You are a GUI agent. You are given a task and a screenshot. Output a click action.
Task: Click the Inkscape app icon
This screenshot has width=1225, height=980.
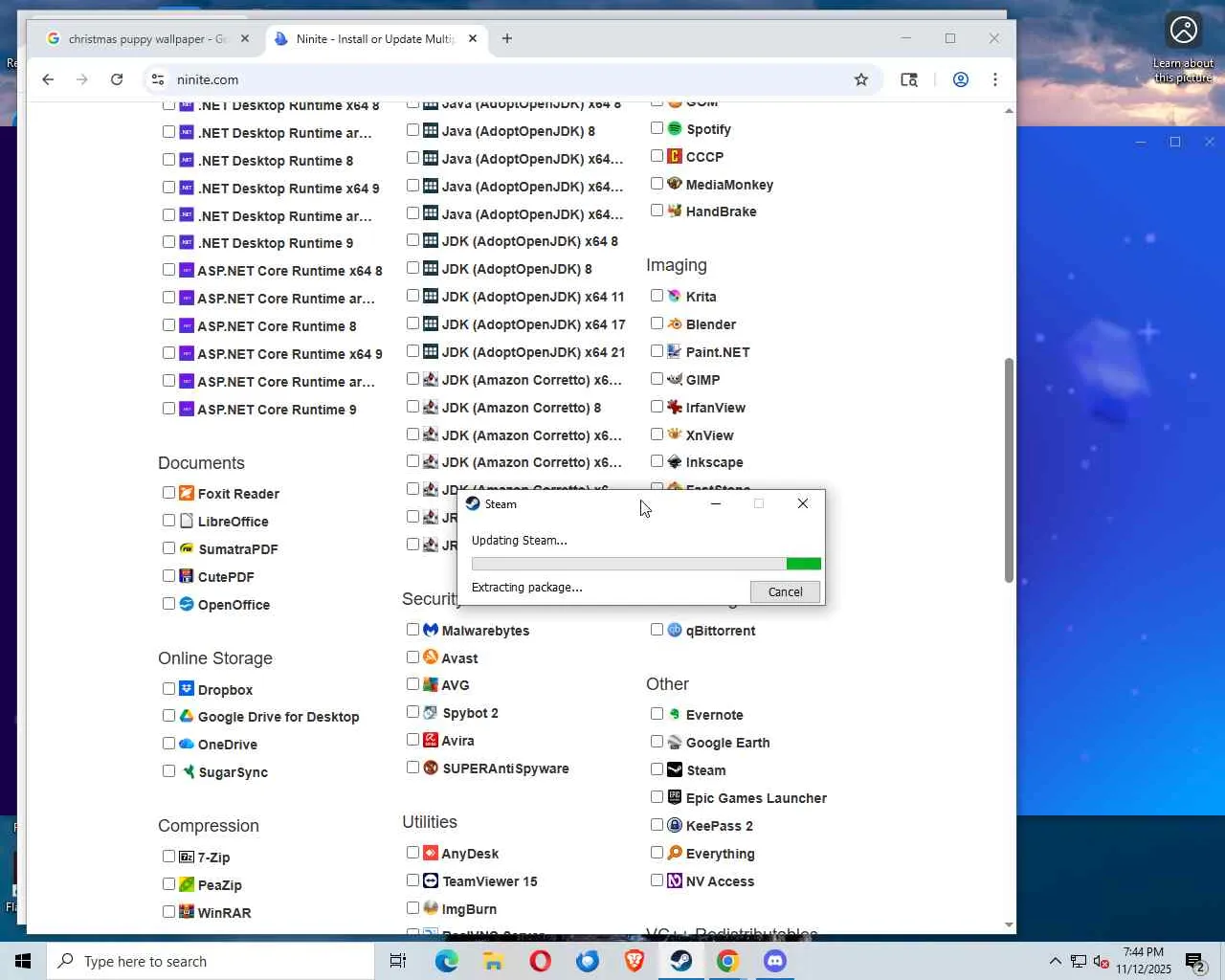(675, 461)
